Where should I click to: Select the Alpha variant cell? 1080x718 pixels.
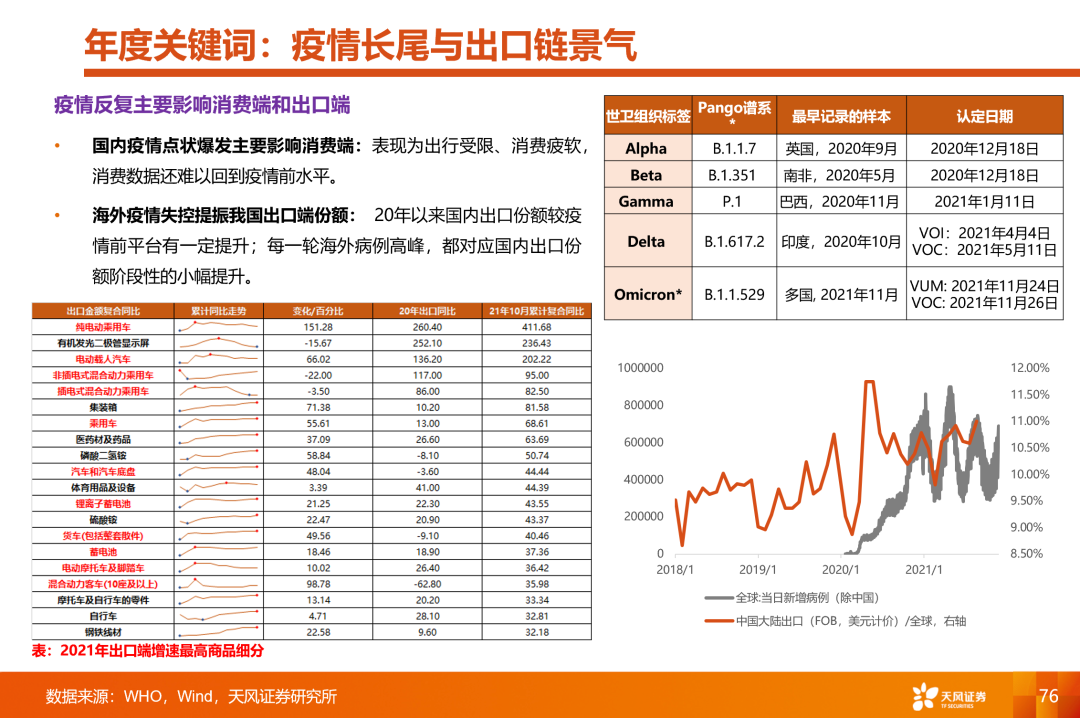pos(647,149)
